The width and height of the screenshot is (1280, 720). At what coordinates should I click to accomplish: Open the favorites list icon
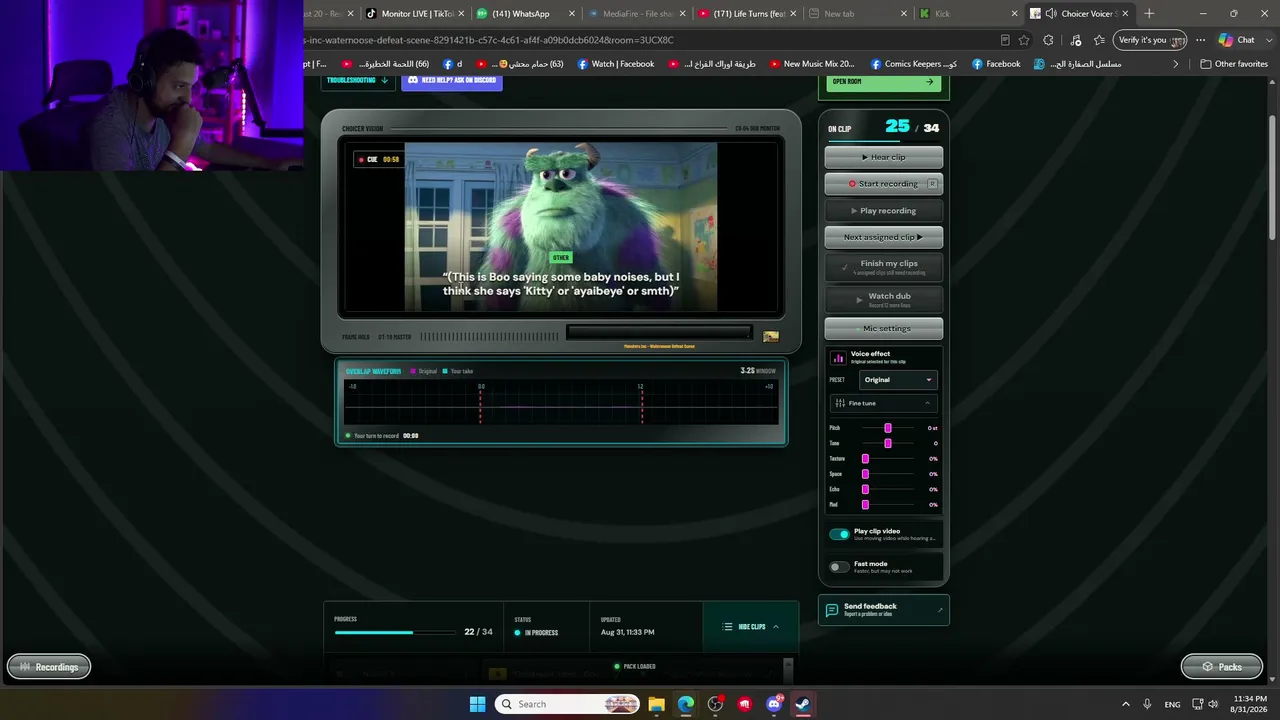pyautogui.click(x=1099, y=40)
